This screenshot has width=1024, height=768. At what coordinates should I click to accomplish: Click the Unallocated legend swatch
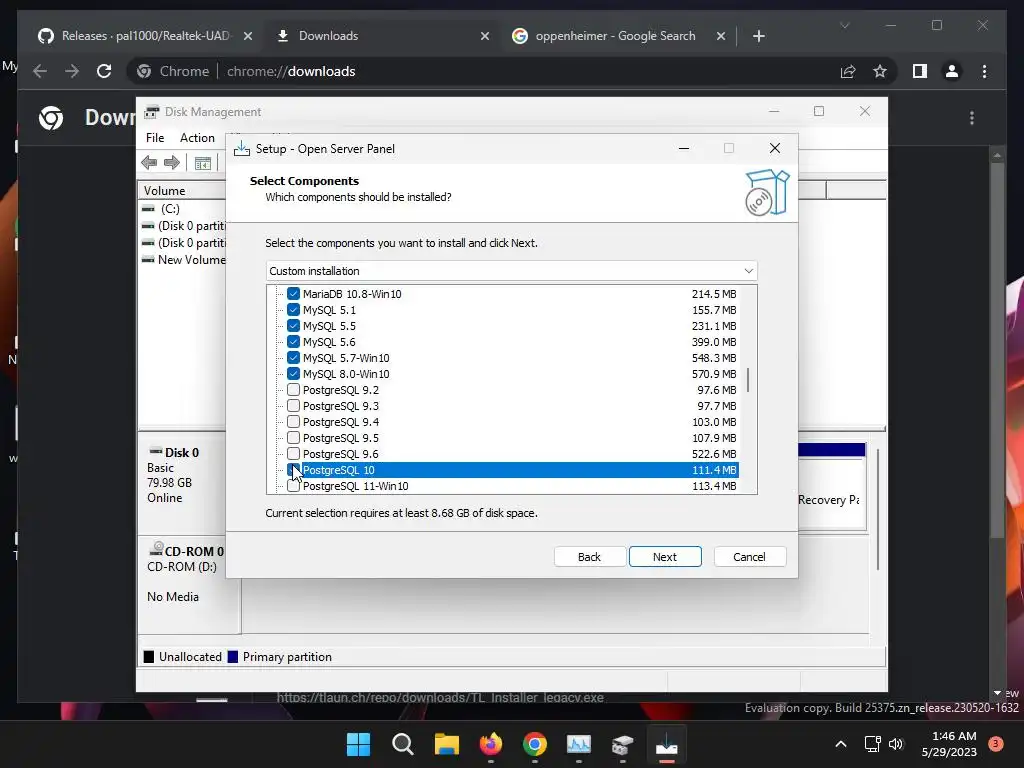pyautogui.click(x=149, y=657)
